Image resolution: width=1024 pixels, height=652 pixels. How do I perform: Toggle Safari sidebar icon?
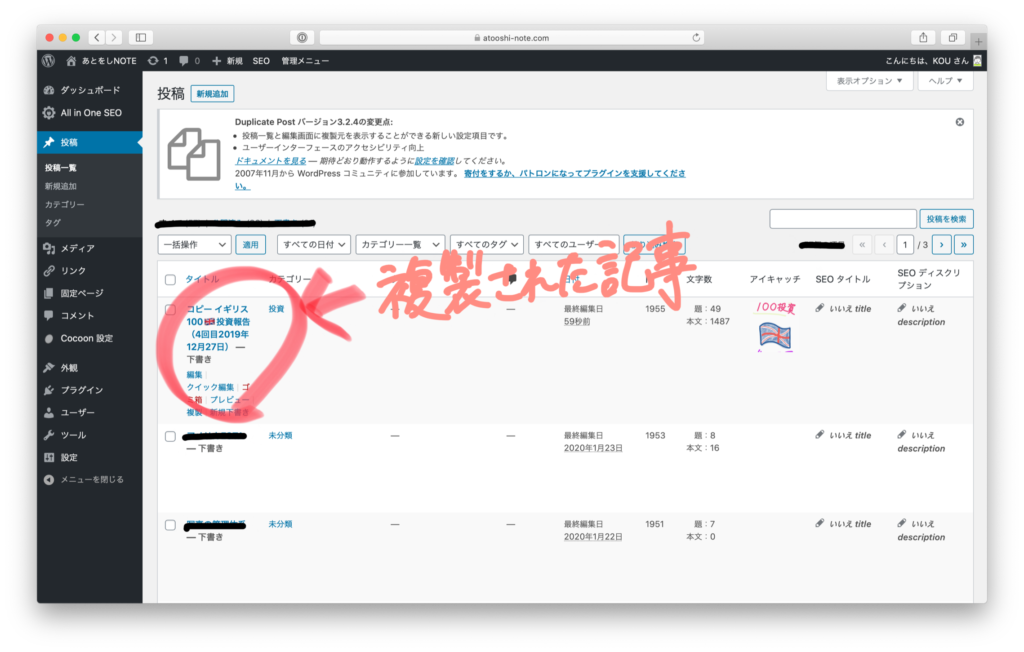140,37
